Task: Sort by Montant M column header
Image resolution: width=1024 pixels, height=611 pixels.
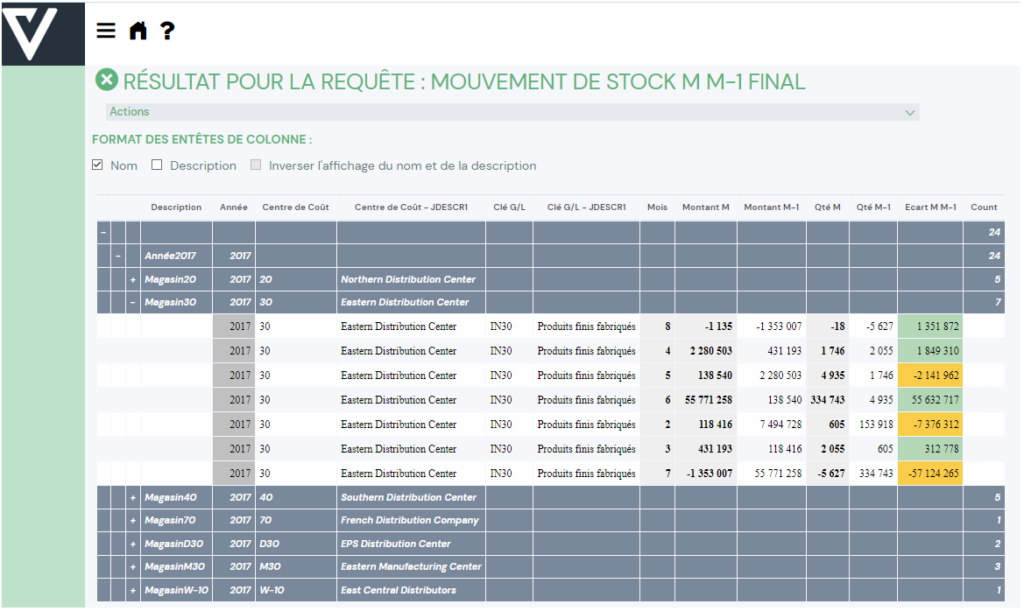Action: coord(705,207)
